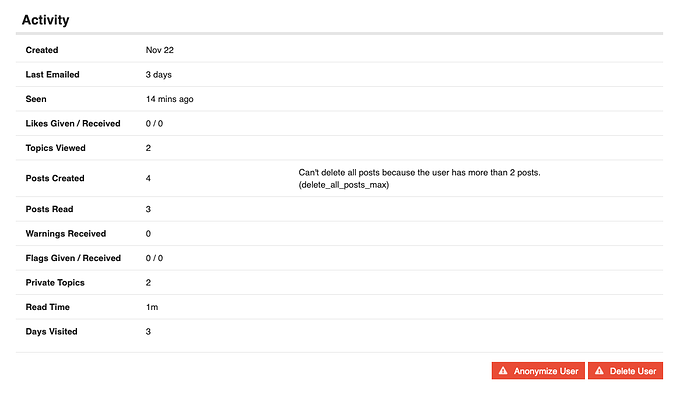Click the Read Time value 1m
This screenshot has width=690, height=405.
[x=152, y=307]
